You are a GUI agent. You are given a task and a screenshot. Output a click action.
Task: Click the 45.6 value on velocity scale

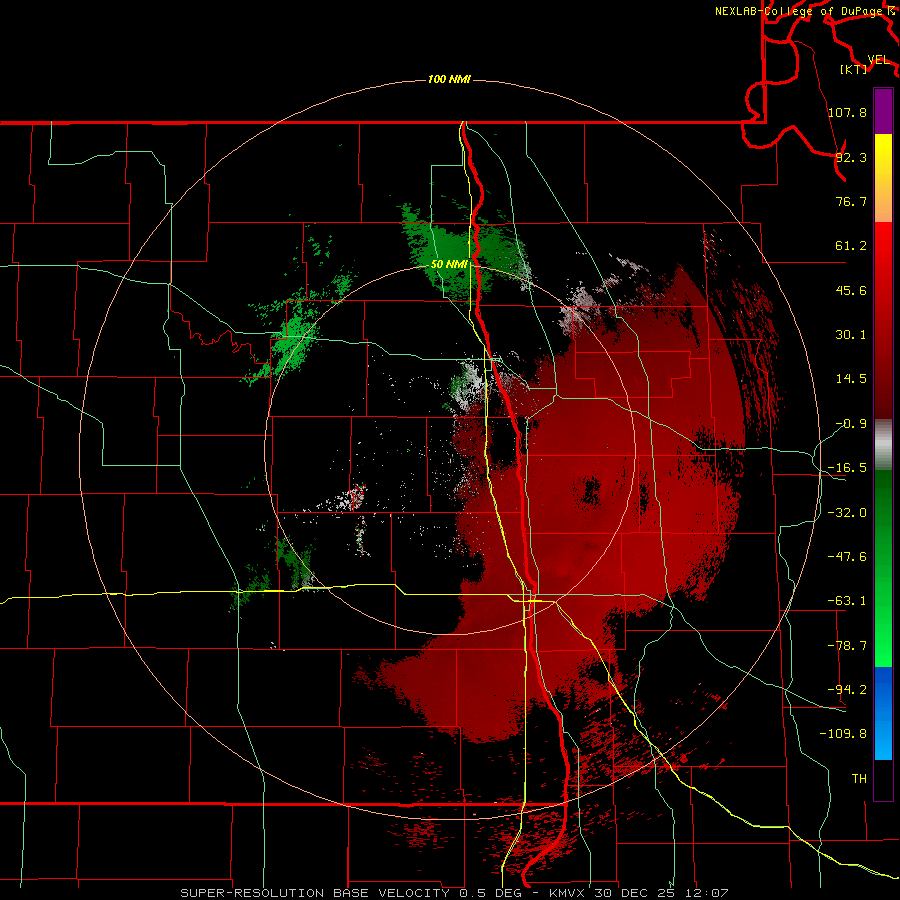coord(851,290)
